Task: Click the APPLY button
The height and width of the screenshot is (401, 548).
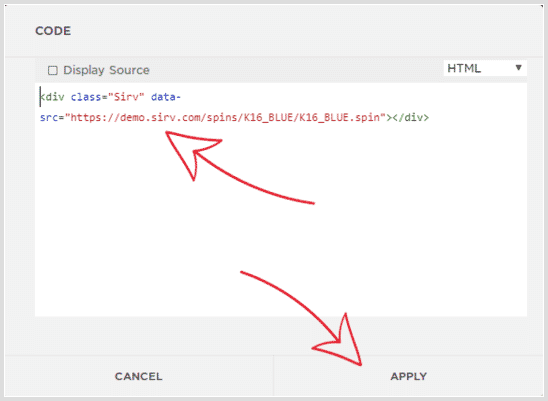Action: coord(409,376)
